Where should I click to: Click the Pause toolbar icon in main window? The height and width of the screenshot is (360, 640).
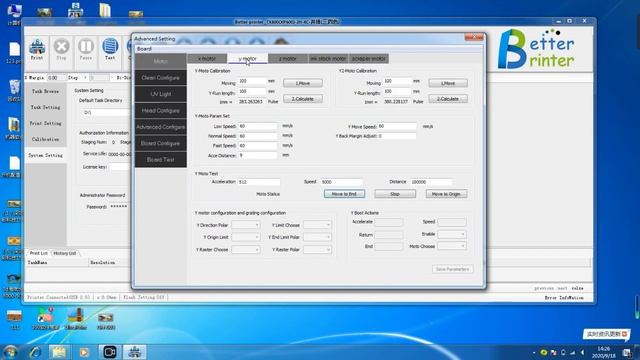(x=86, y=49)
